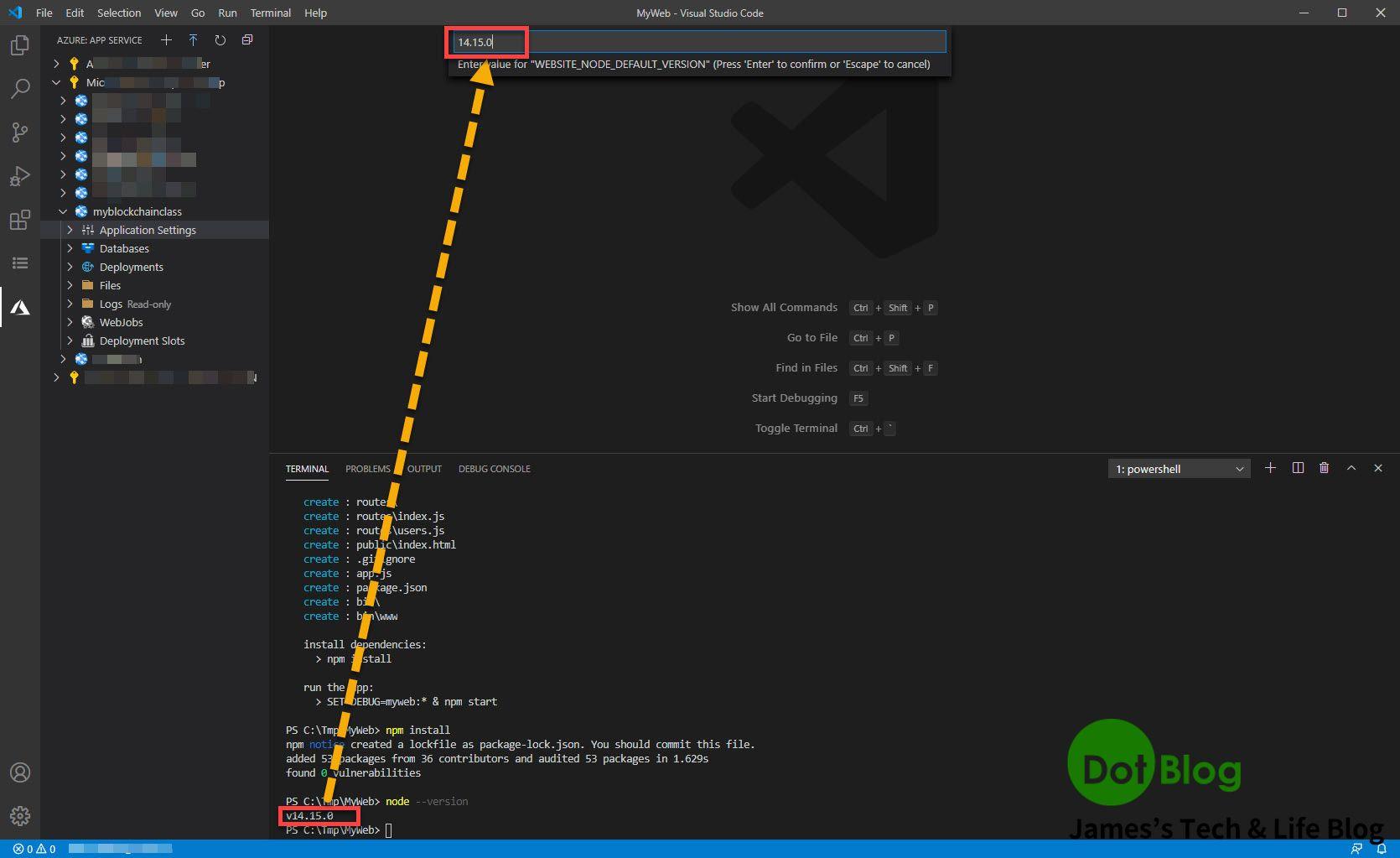The image size is (1400, 858).
Task: Click the 'Toggle Terminal' hint text
Action: [796, 429]
